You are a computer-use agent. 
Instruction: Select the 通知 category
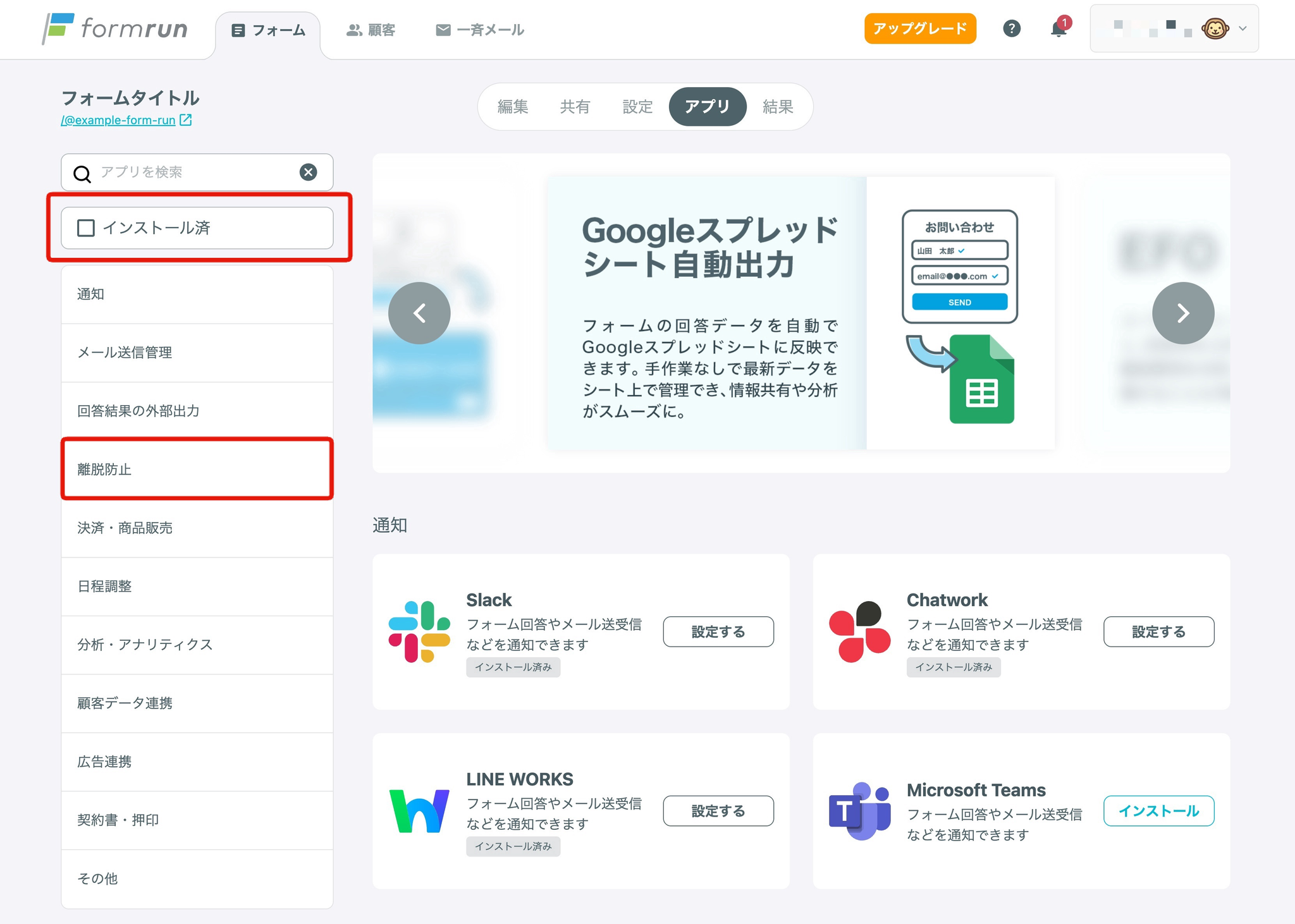(x=197, y=295)
